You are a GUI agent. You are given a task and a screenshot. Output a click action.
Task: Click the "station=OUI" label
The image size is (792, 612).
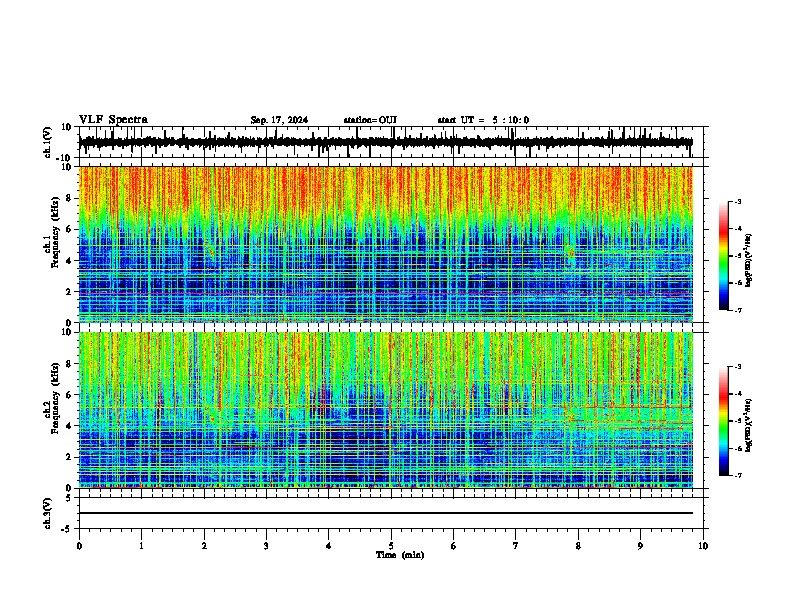(x=370, y=120)
